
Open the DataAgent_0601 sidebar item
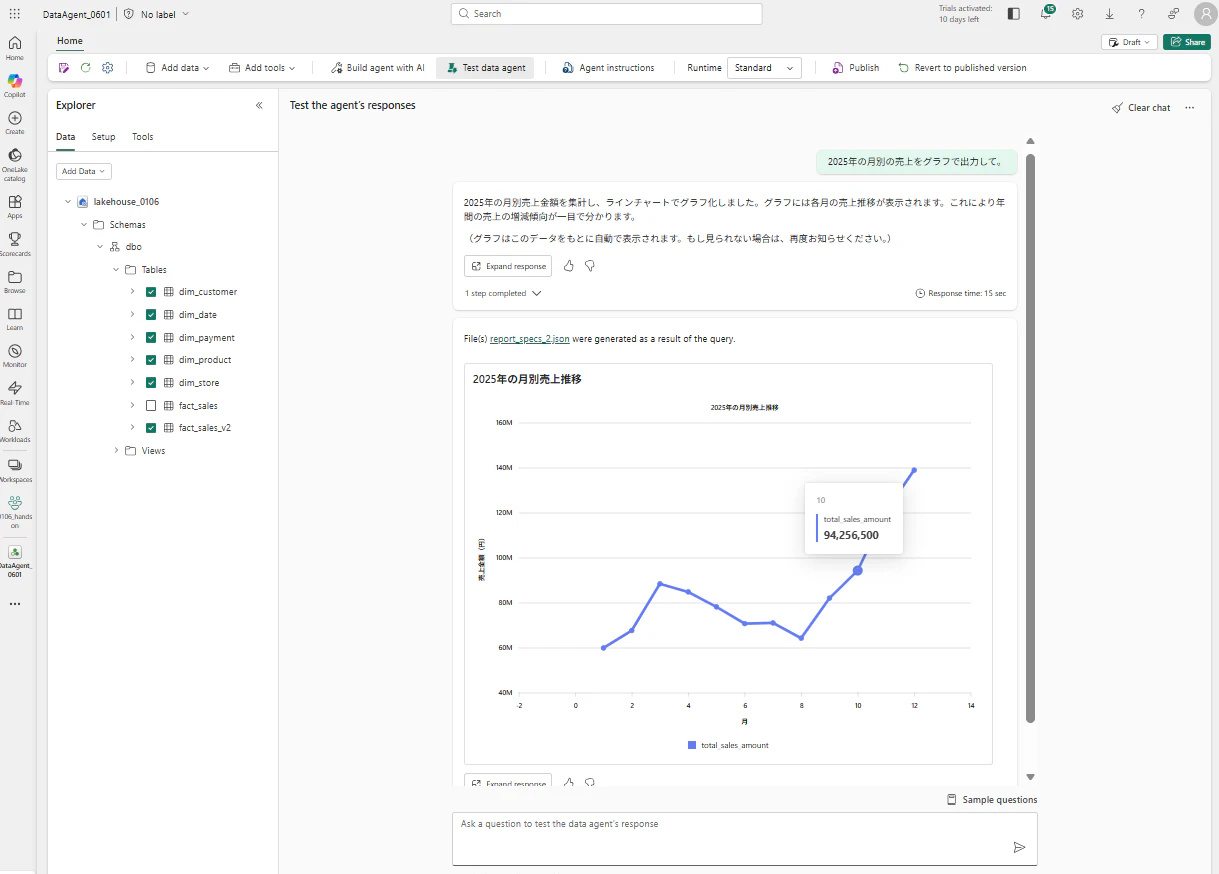coord(15,561)
